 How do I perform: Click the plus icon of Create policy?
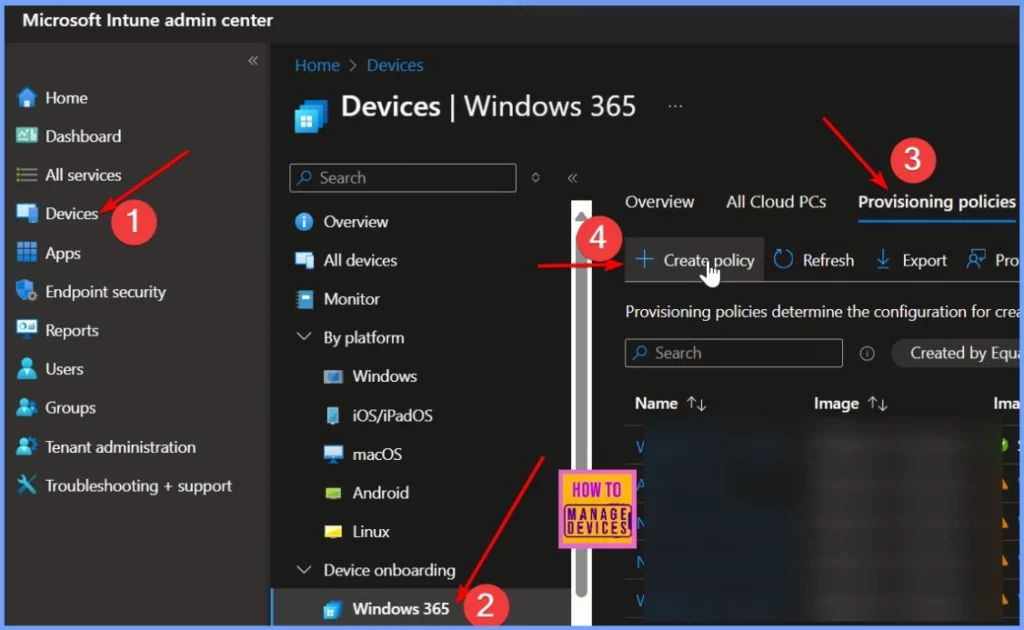pyautogui.click(x=644, y=259)
